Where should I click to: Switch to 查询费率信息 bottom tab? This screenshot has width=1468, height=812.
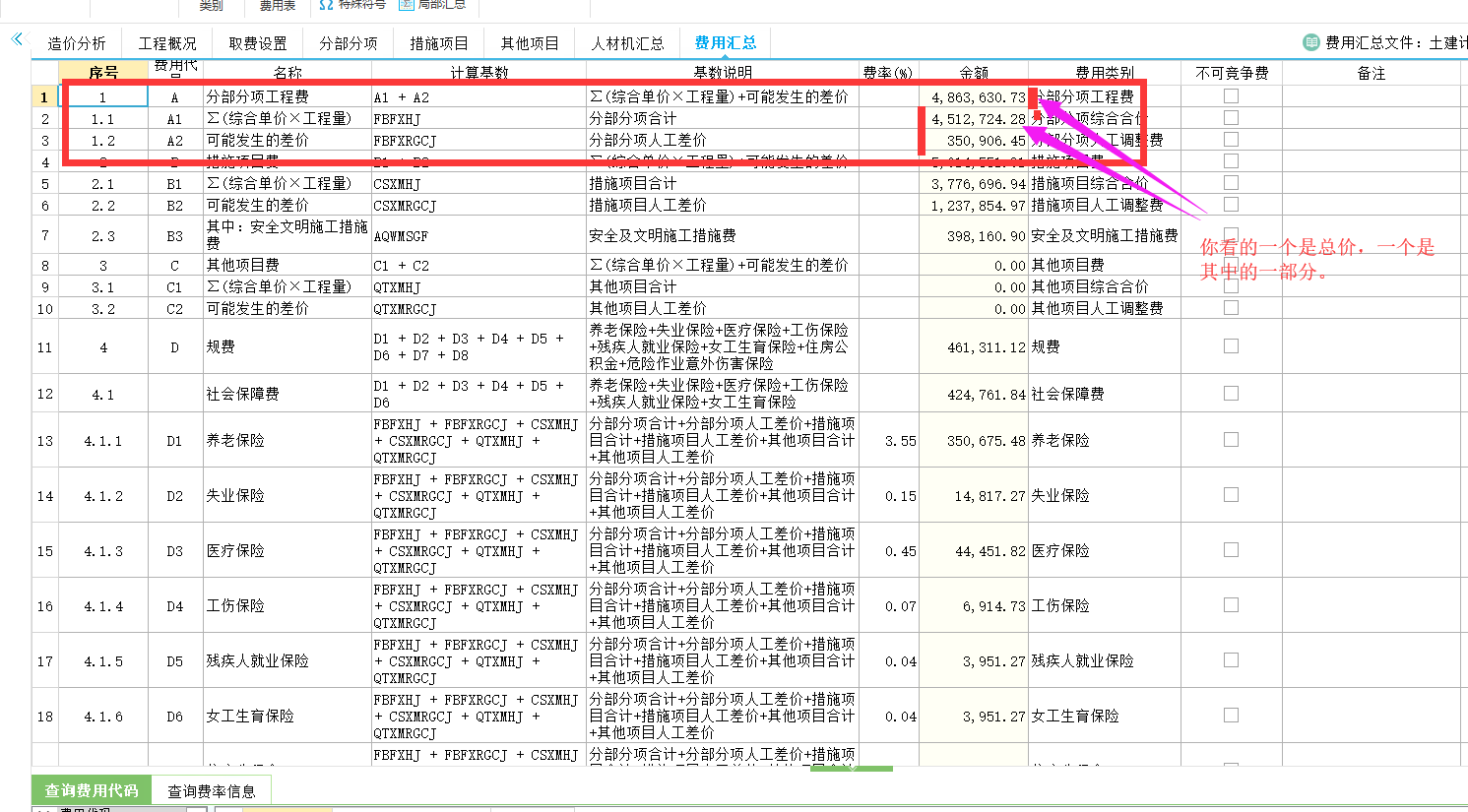click(x=212, y=790)
